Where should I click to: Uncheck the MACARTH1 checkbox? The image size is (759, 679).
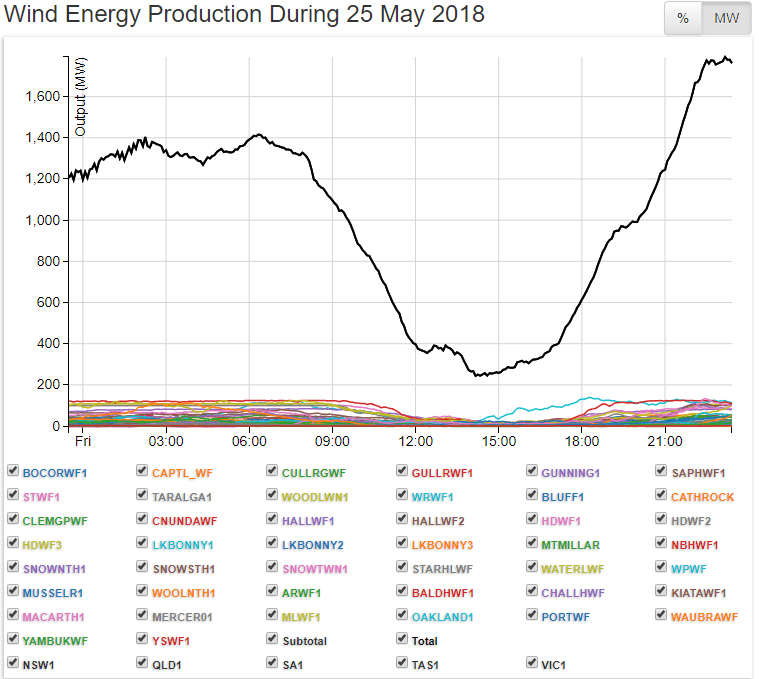pos(13,617)
